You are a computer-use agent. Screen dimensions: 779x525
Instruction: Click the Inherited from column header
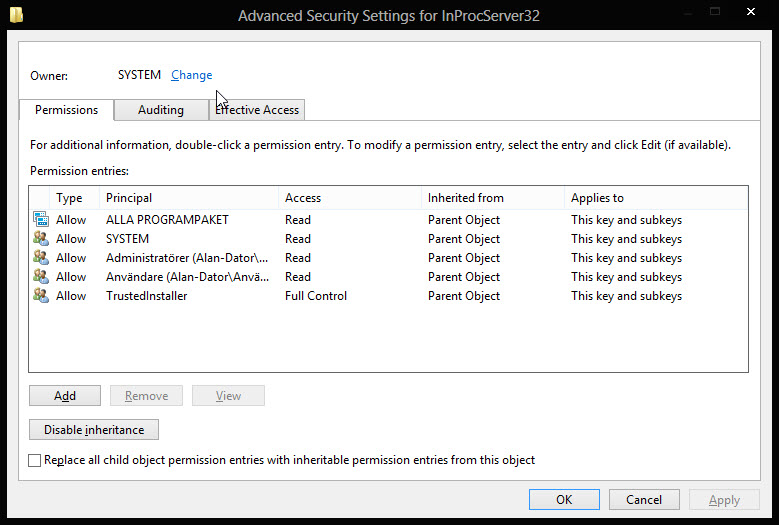click(x=493, y=198)
